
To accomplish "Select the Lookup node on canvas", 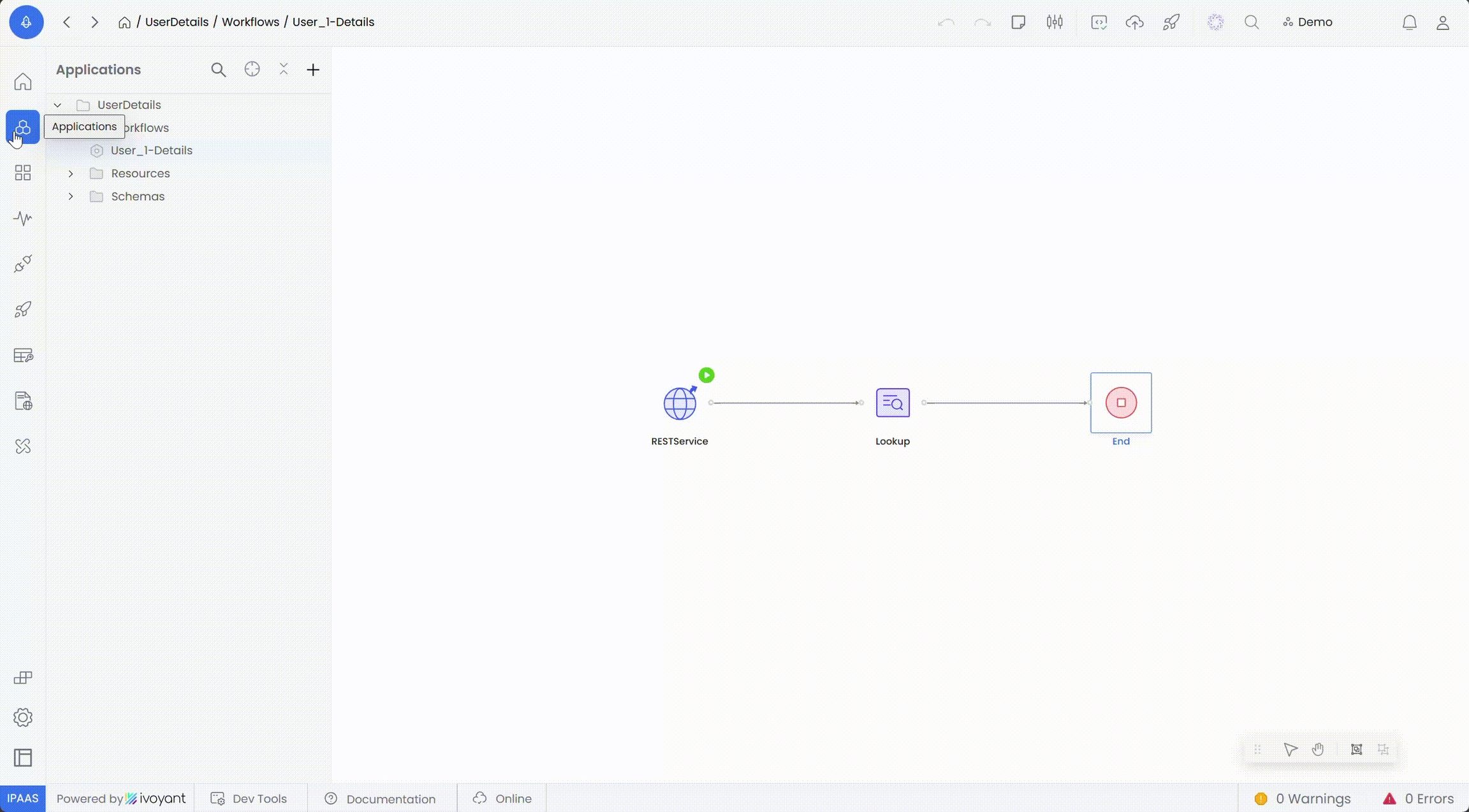I will point(893,403).
